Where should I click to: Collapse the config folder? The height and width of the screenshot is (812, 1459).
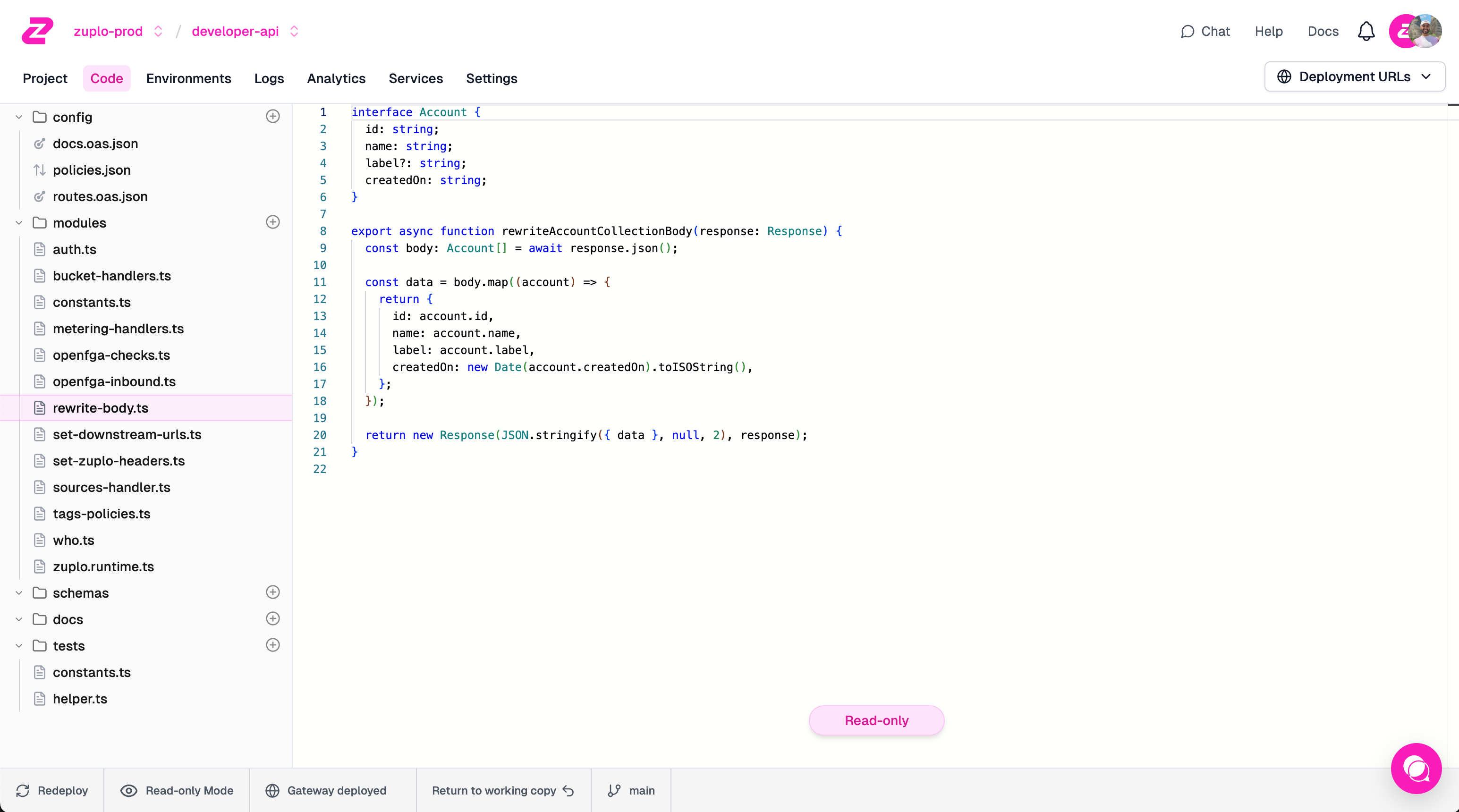pyautogui.click(x=19, y=117)
